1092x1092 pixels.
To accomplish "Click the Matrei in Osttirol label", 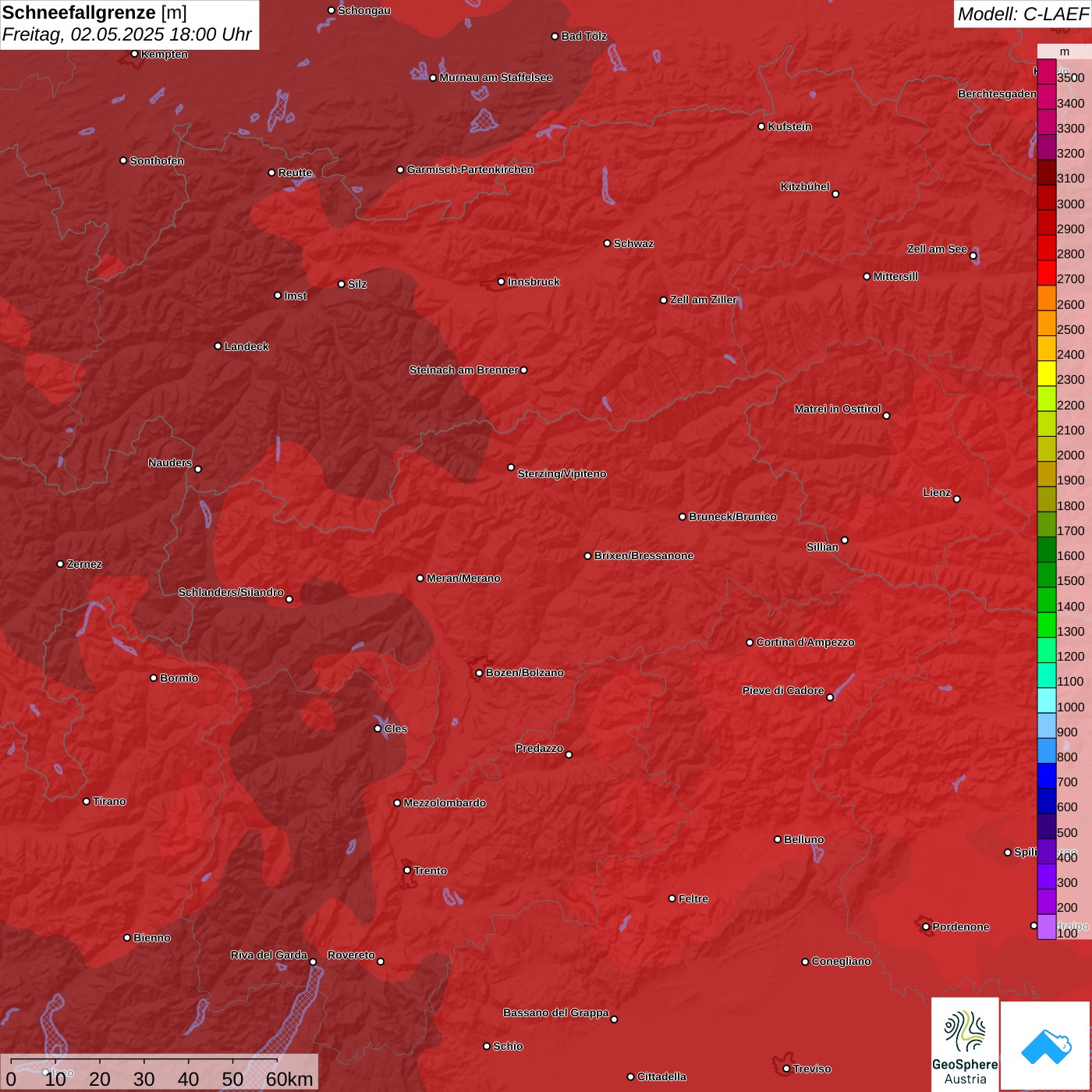I will click(838, 409).
